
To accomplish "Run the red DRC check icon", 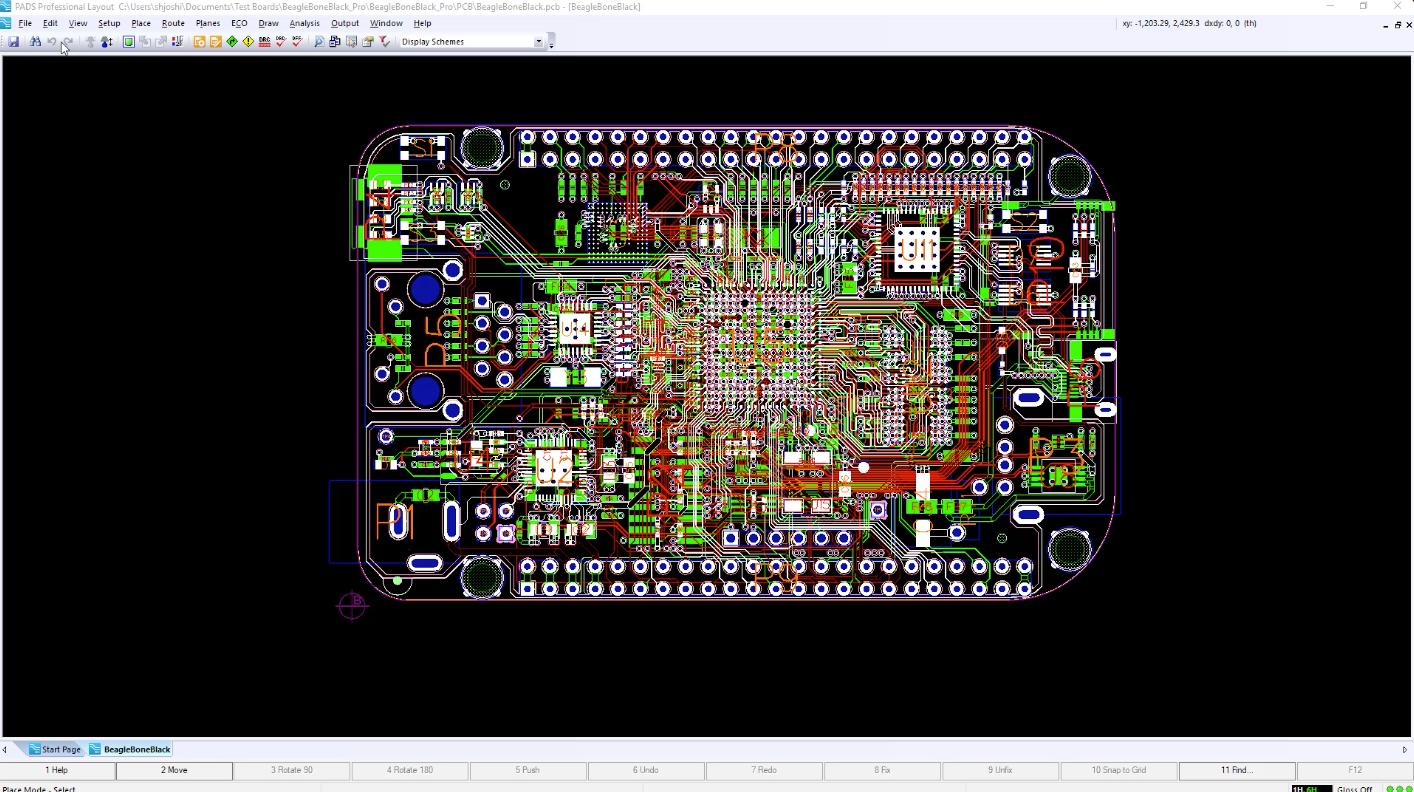I will [x=265, y=42].
